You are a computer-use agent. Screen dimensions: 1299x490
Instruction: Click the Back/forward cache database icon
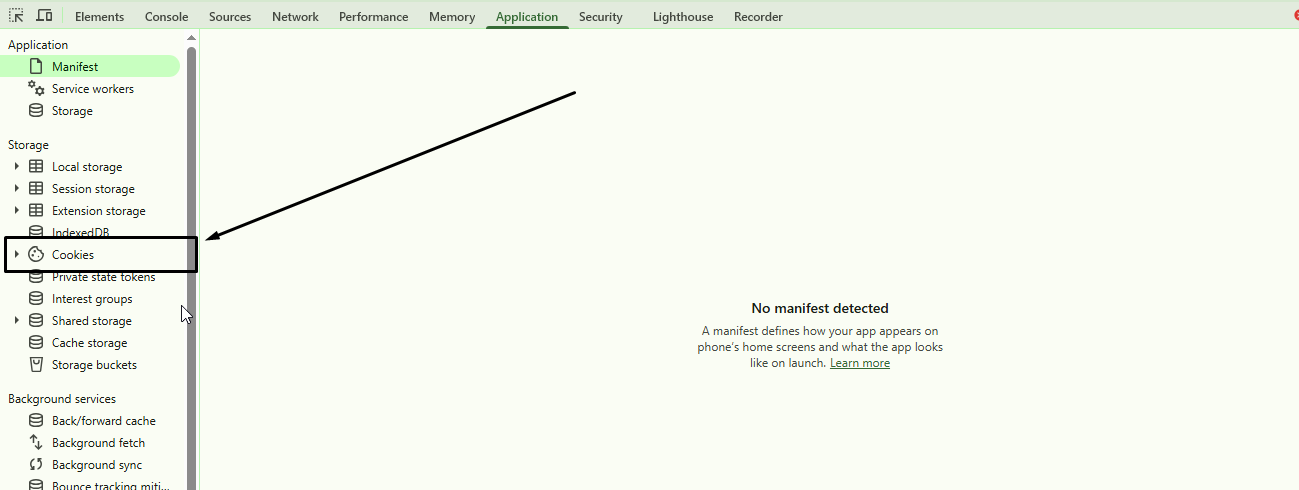click(x=36, y=421)
